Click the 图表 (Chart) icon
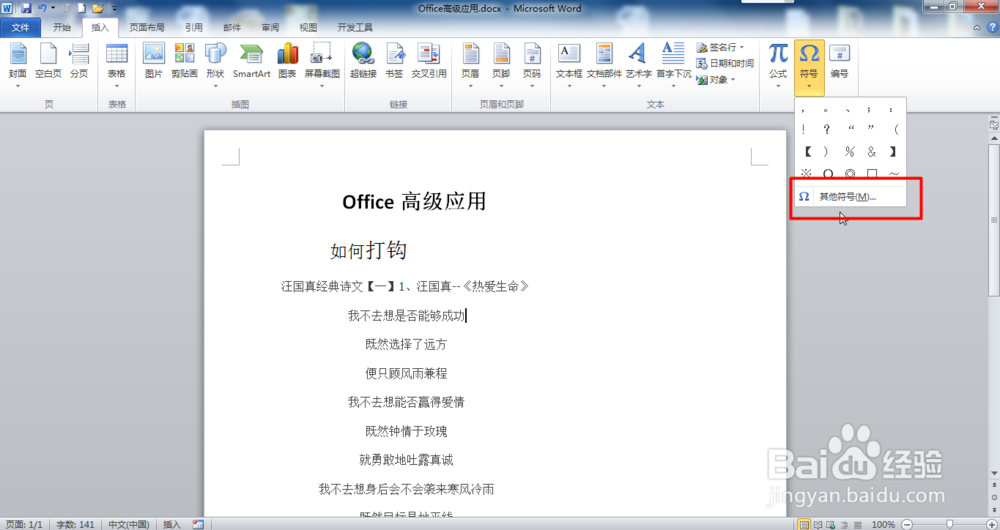 [x=288, y=62]
